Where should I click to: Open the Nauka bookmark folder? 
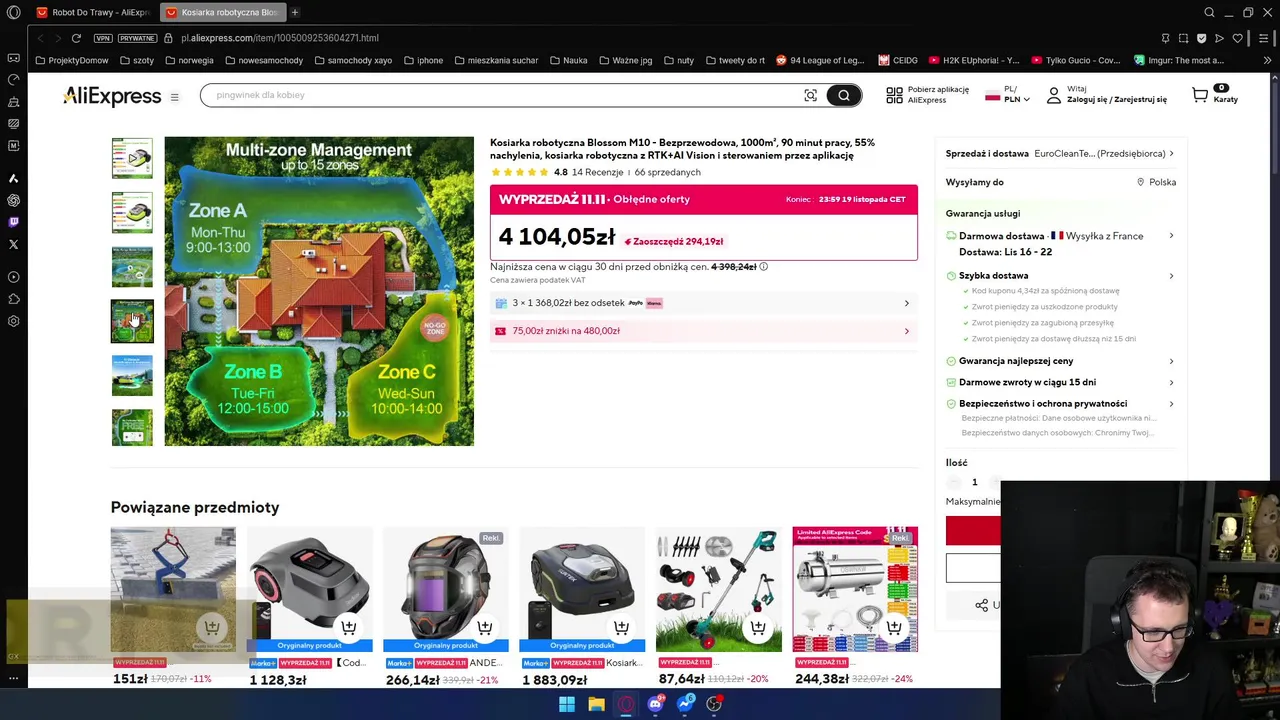tap(567, 60)
